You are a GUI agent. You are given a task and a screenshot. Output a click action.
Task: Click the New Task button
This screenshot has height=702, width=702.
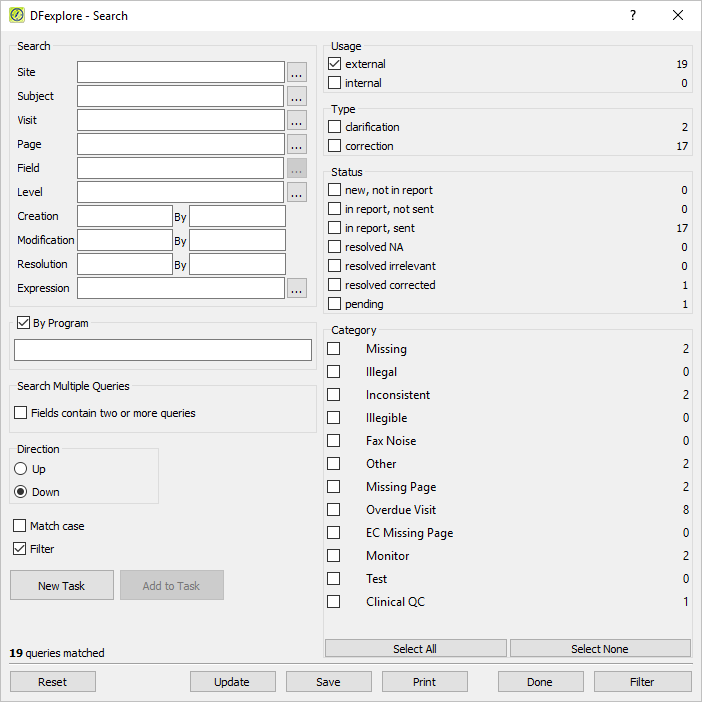coord(62,586)
